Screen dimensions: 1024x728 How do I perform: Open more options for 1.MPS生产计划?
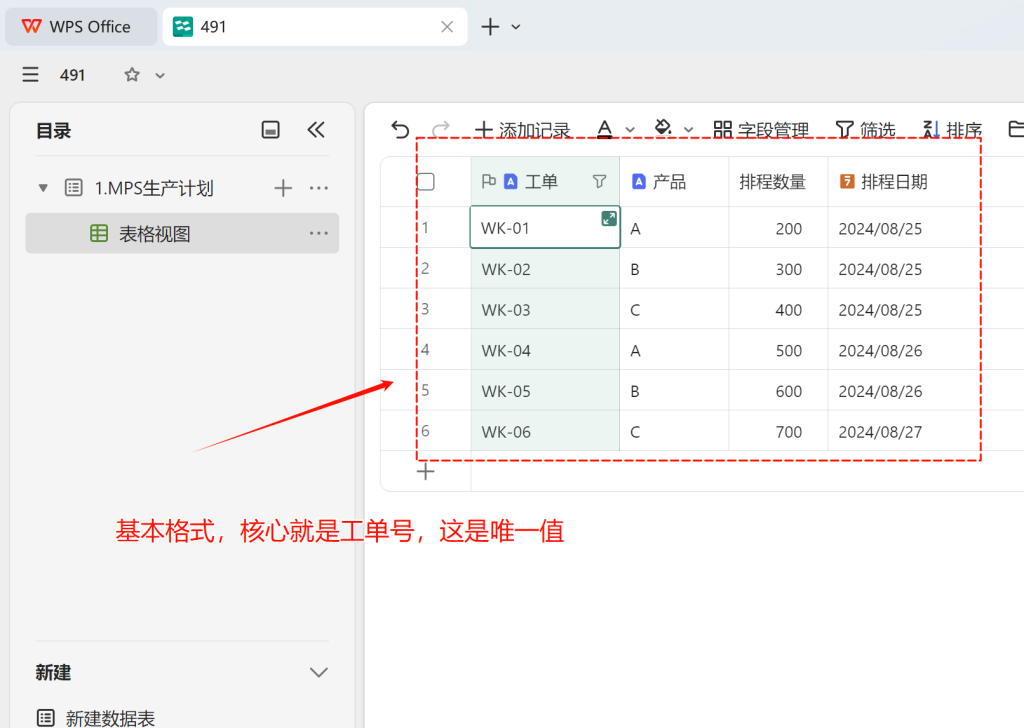tap(319, 188)
